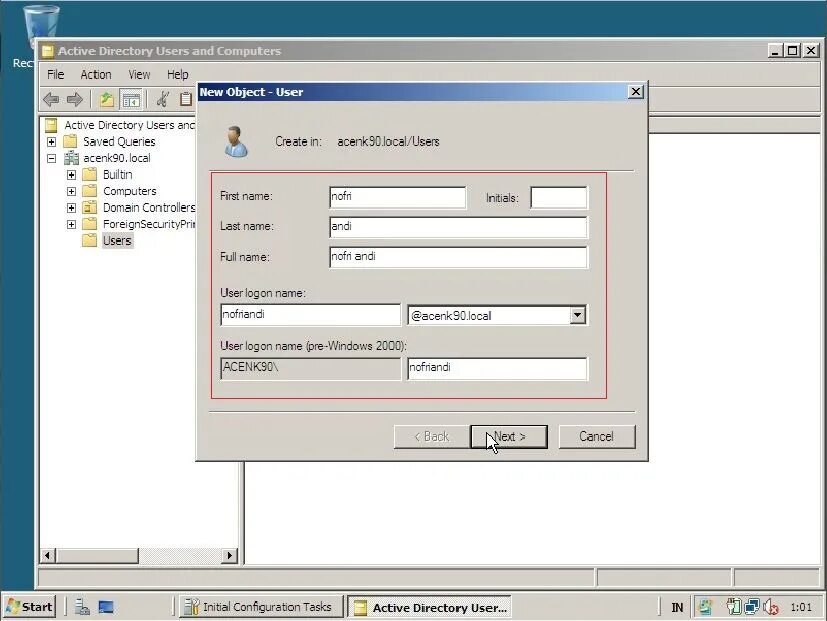Select the Builtin tree item label

(118, 175)
